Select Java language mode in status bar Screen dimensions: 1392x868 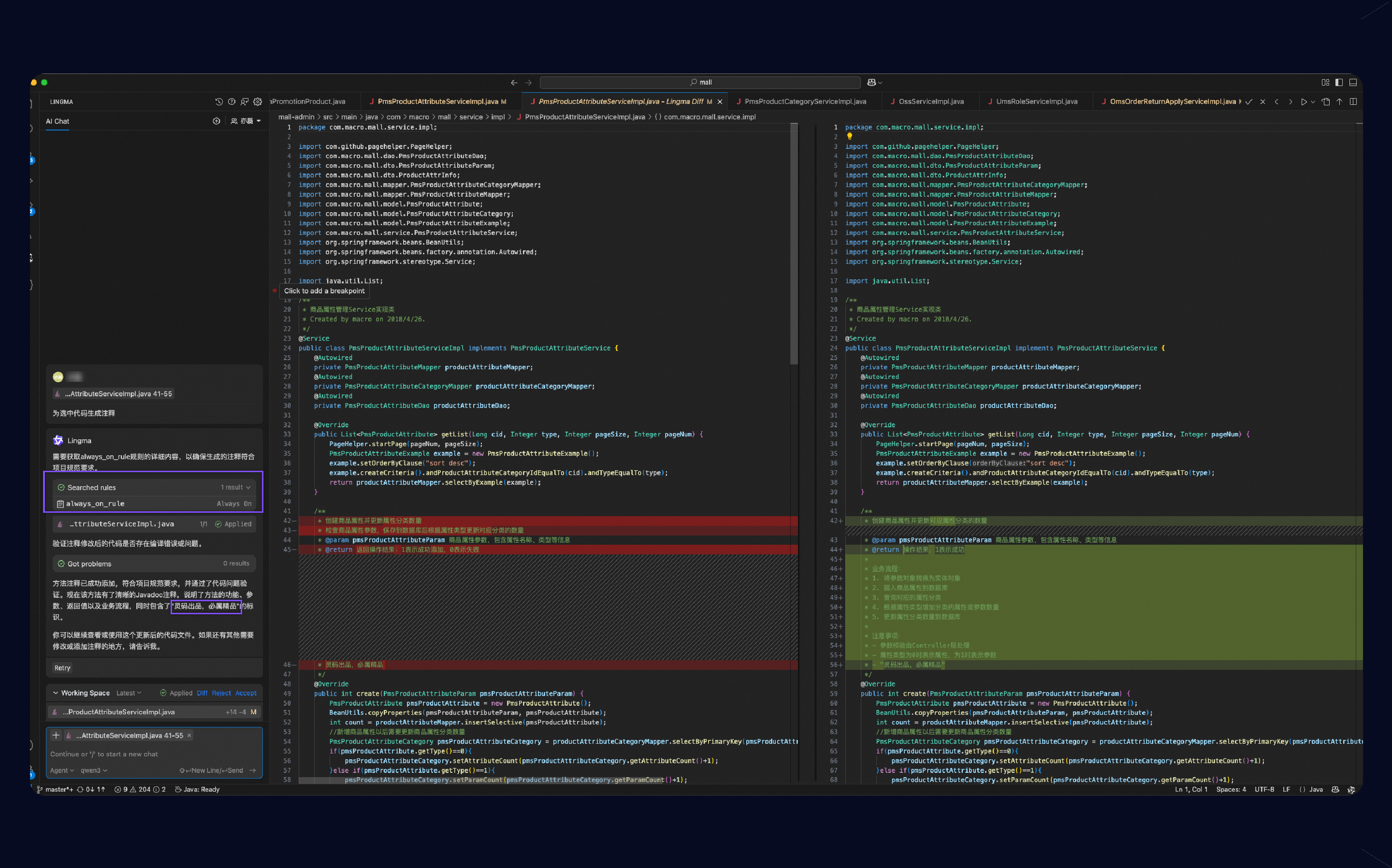1311,789
